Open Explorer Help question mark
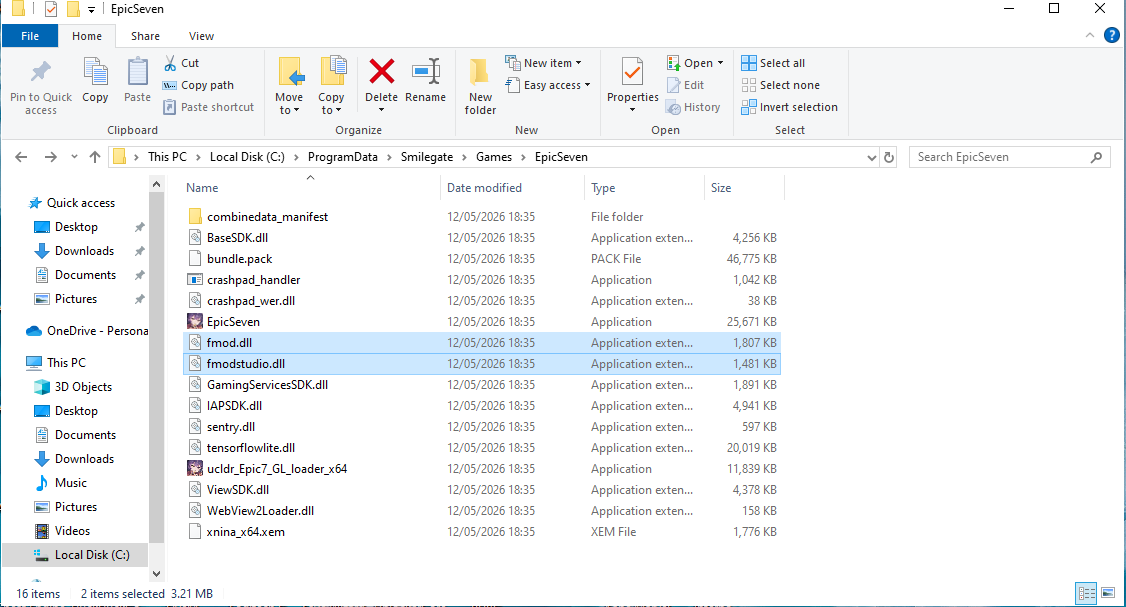Viewport: 1126px width, 607px height. 1112,34
